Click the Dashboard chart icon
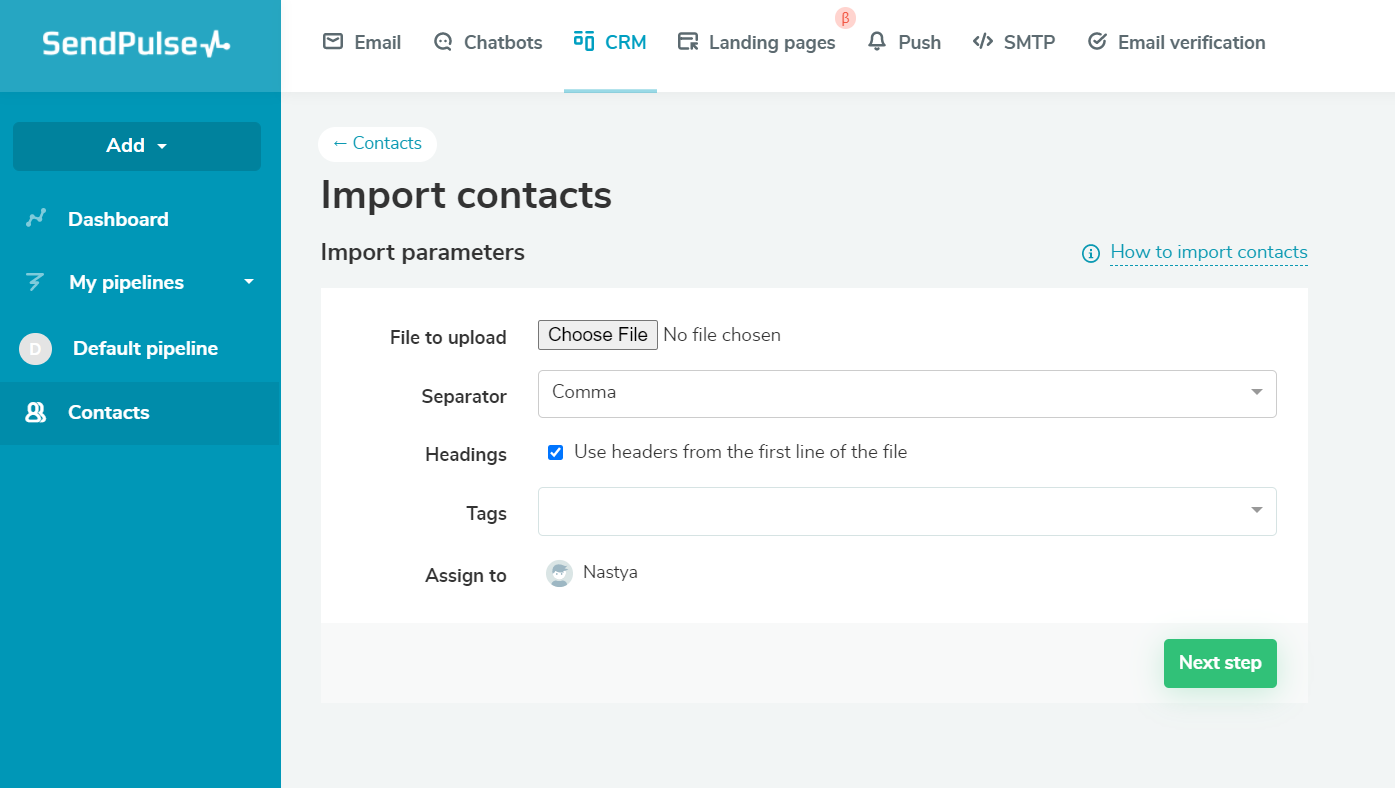The image size is (1395, 788). (36, 218)
